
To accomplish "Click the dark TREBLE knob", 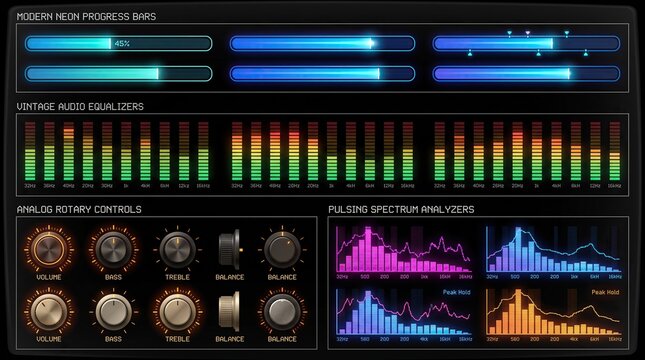I will [177, 249].
